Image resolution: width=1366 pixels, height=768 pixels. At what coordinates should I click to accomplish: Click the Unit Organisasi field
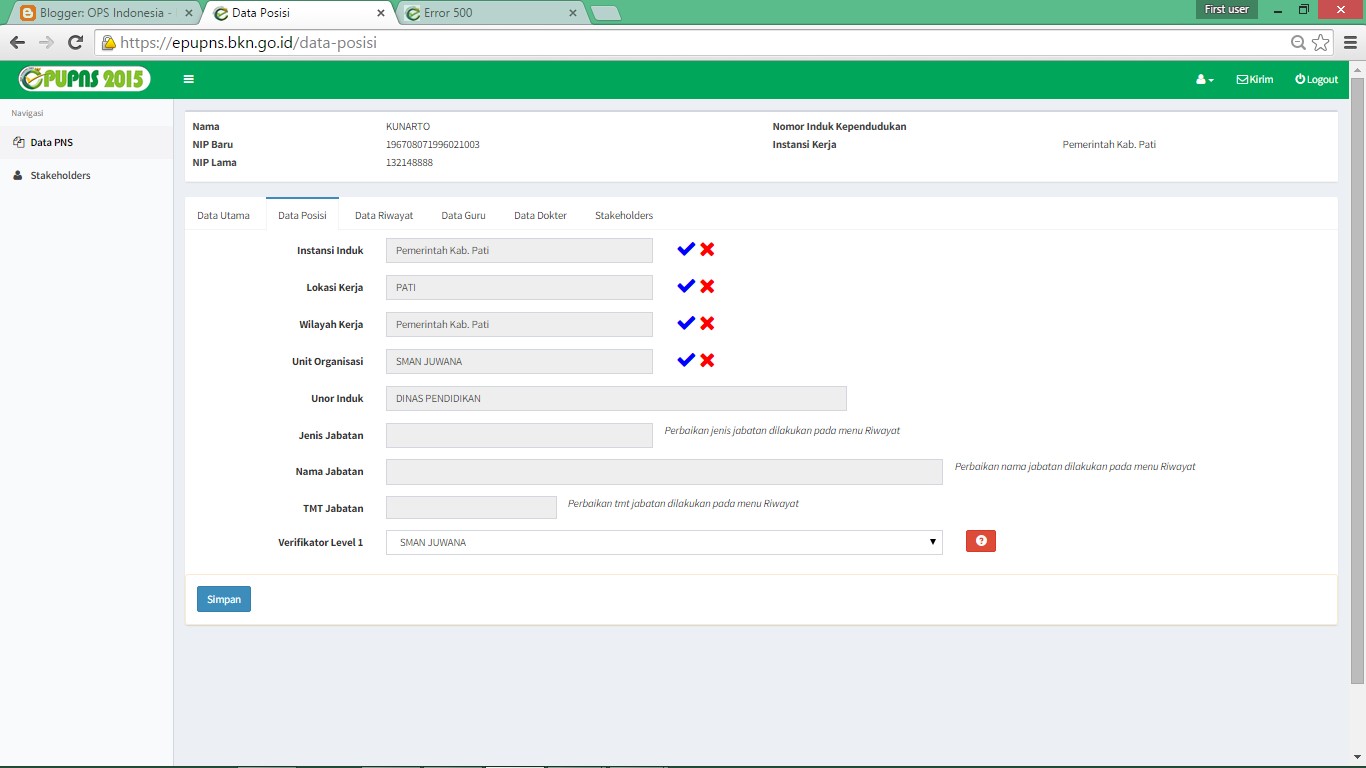[519, 361]
